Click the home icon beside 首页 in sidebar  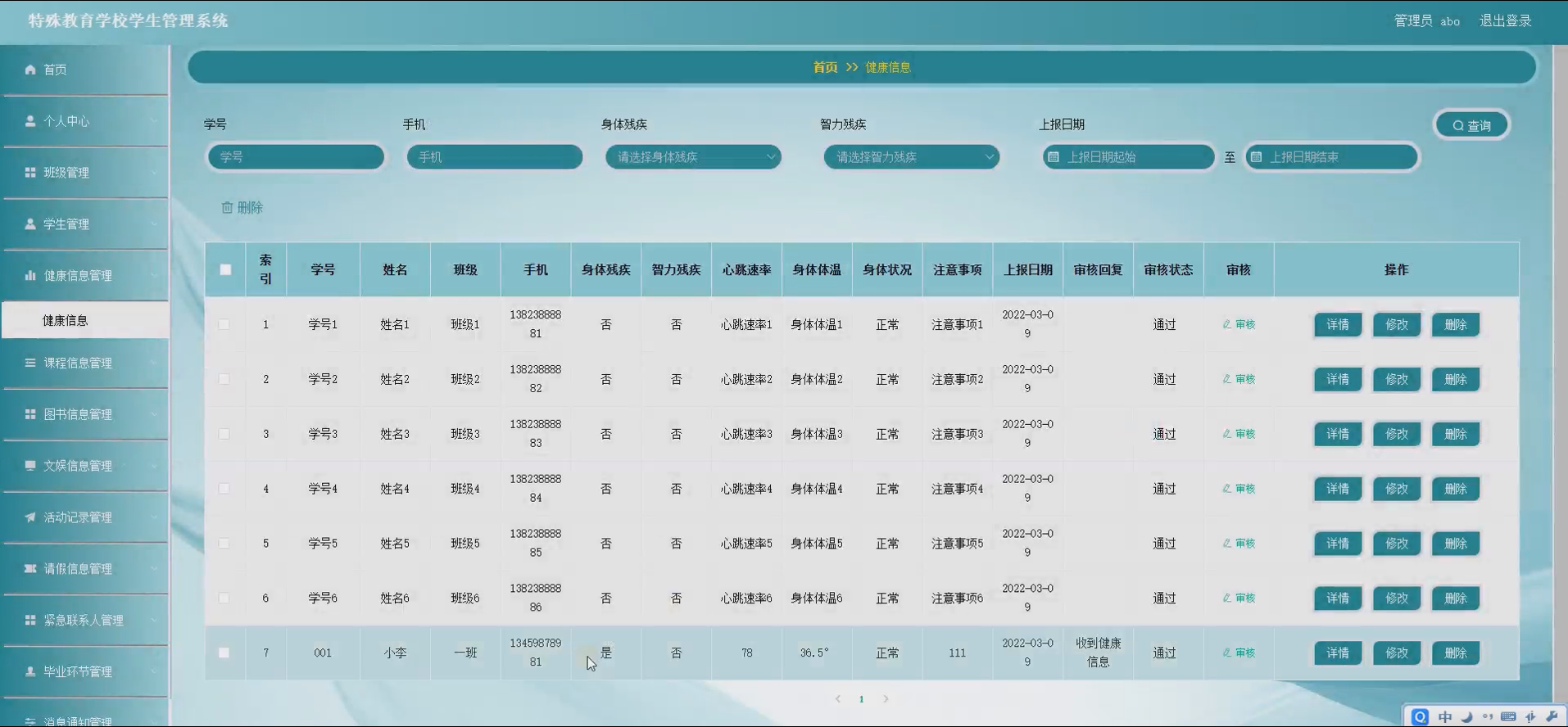pos(30,70)
